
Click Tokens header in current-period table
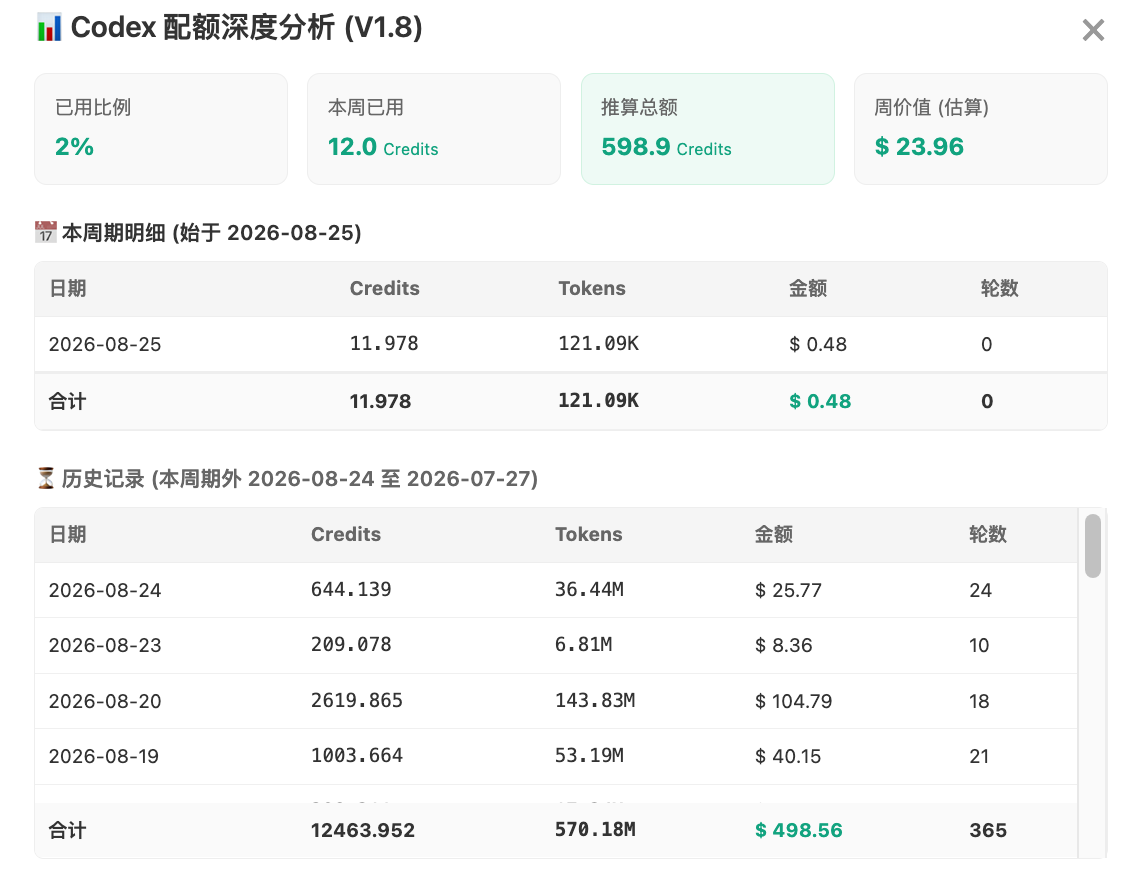[x=592, y=288]
